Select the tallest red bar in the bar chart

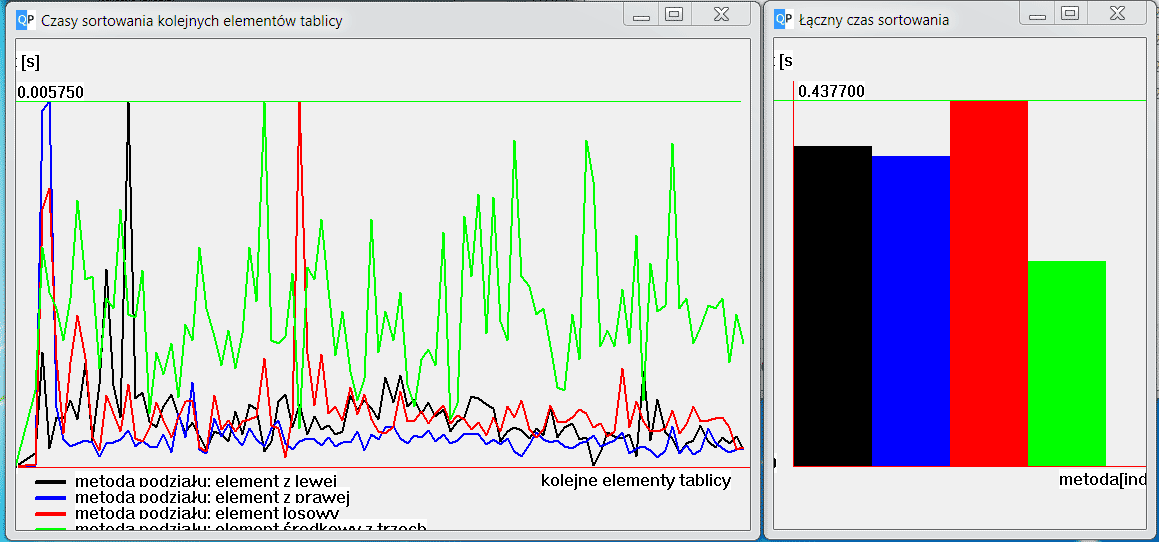[988, 283]
